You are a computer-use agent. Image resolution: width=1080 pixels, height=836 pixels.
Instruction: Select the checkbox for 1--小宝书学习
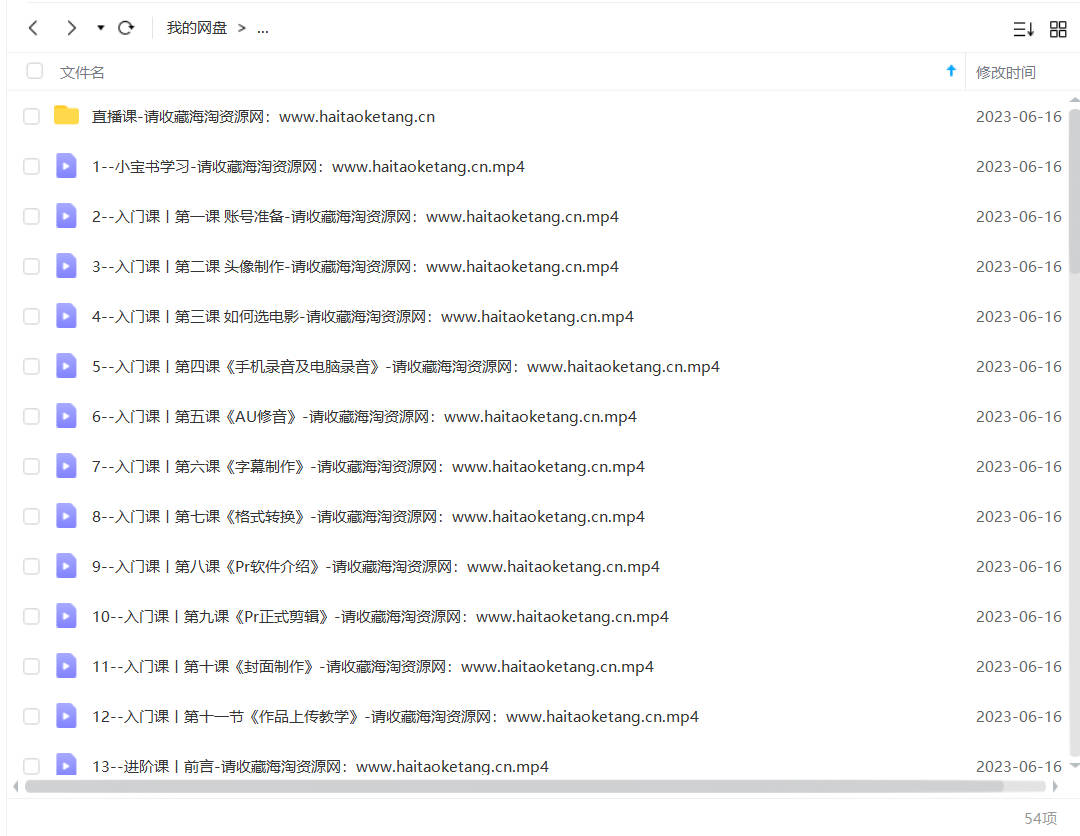pos(31,167)
